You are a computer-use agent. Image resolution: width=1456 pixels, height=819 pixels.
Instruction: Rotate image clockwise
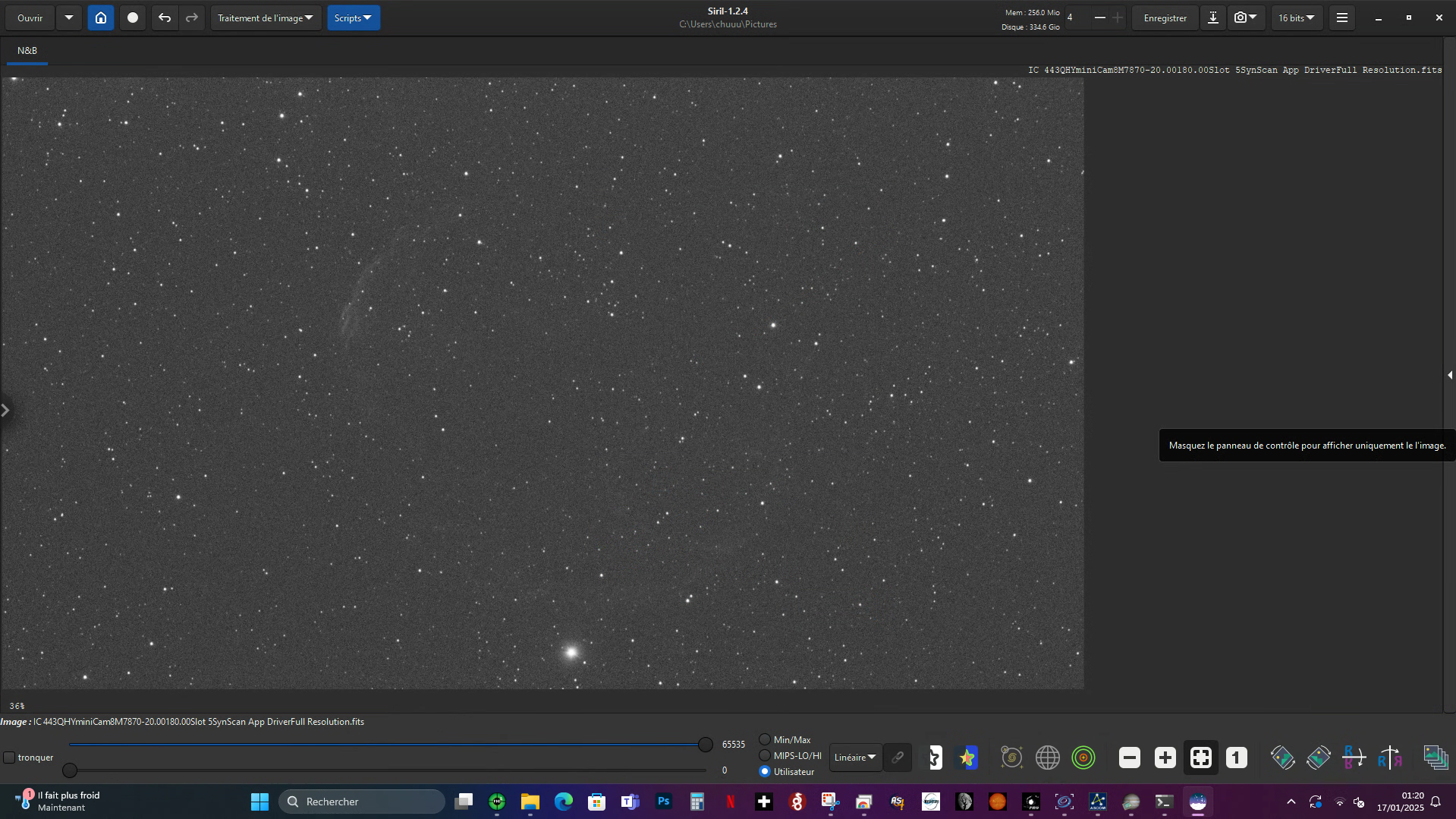pos(1319,757)
